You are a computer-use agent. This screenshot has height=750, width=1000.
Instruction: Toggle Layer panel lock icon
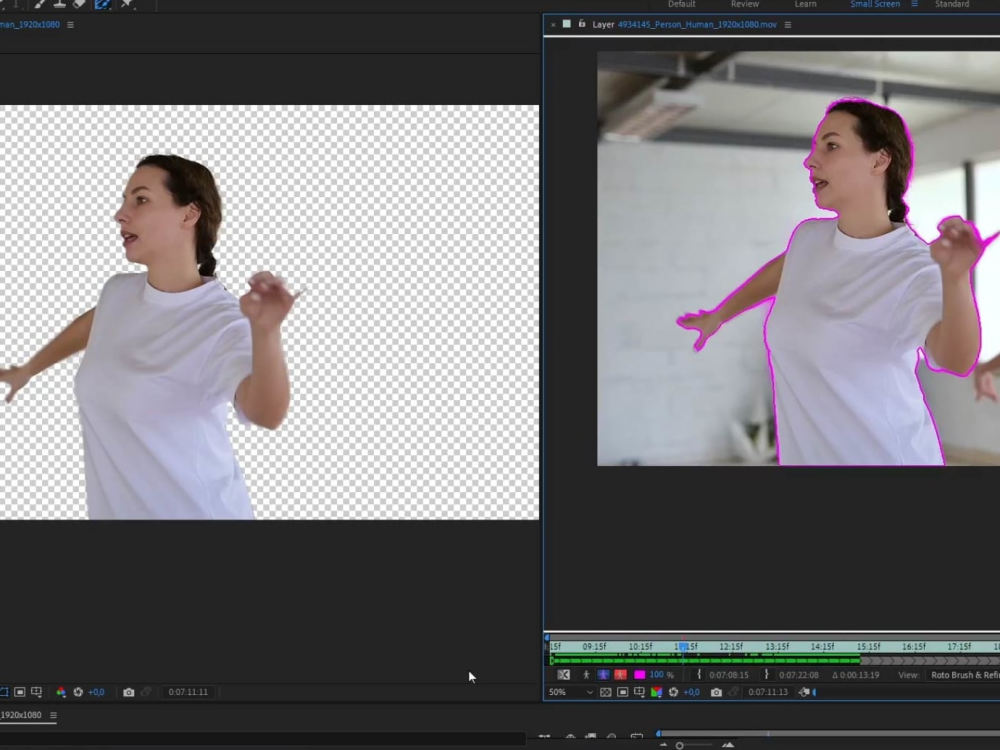pos(582,24)
